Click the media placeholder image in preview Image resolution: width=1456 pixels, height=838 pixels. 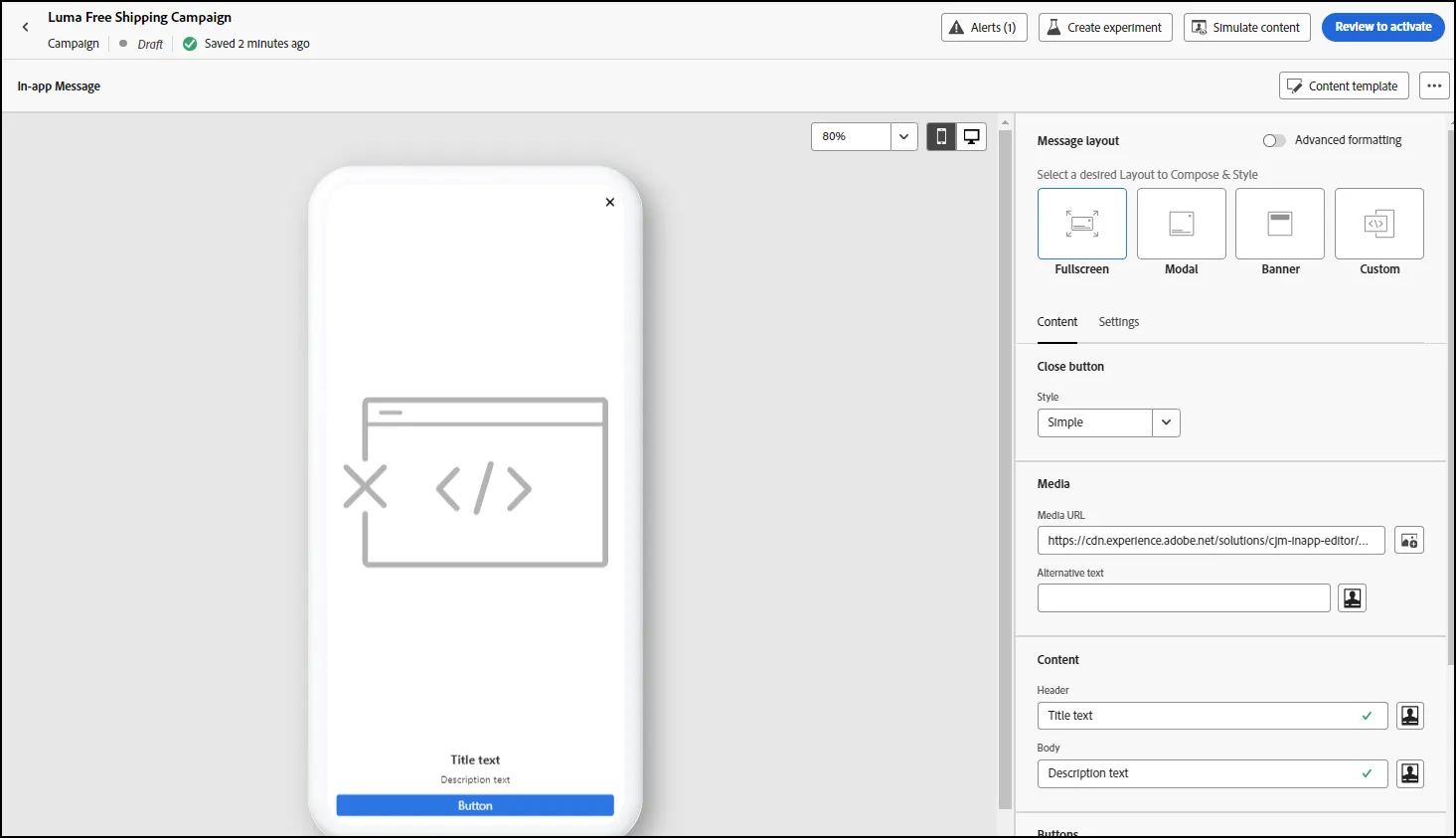[x=475, y=483]
